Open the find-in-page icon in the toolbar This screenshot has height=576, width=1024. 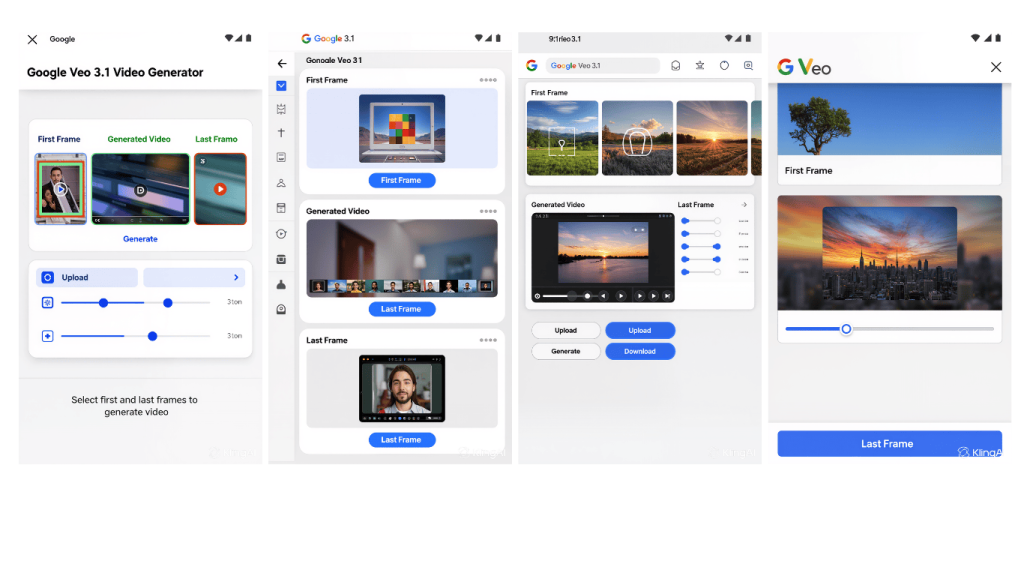748,65
